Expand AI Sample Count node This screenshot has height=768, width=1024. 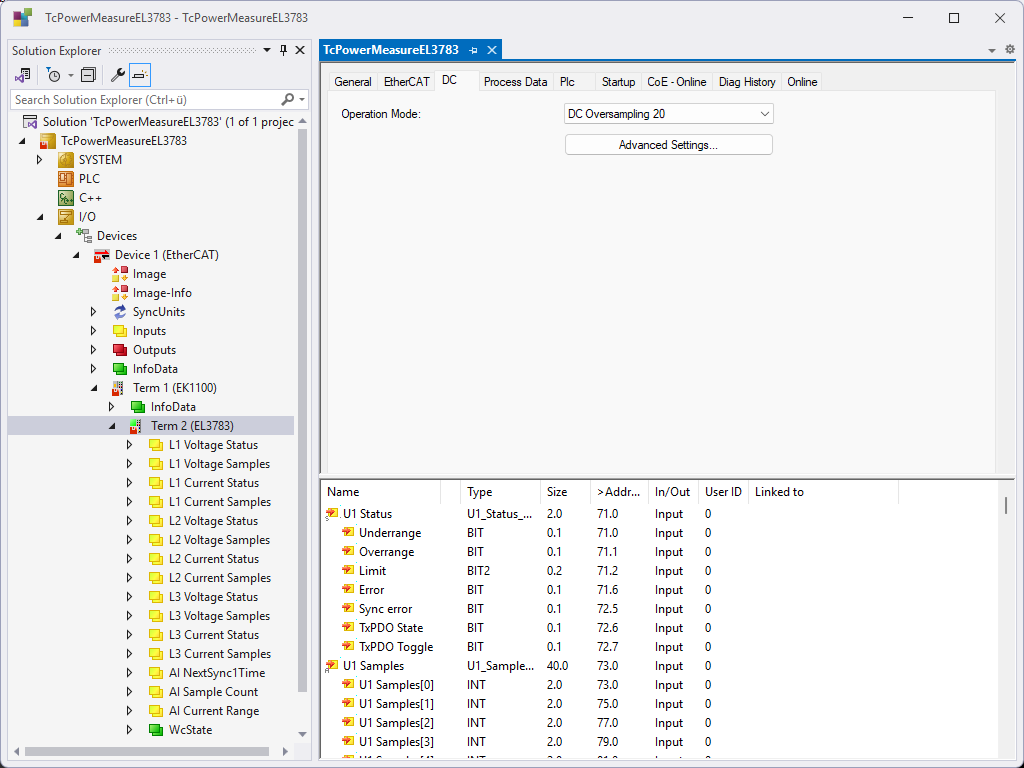tap(129, 692)
